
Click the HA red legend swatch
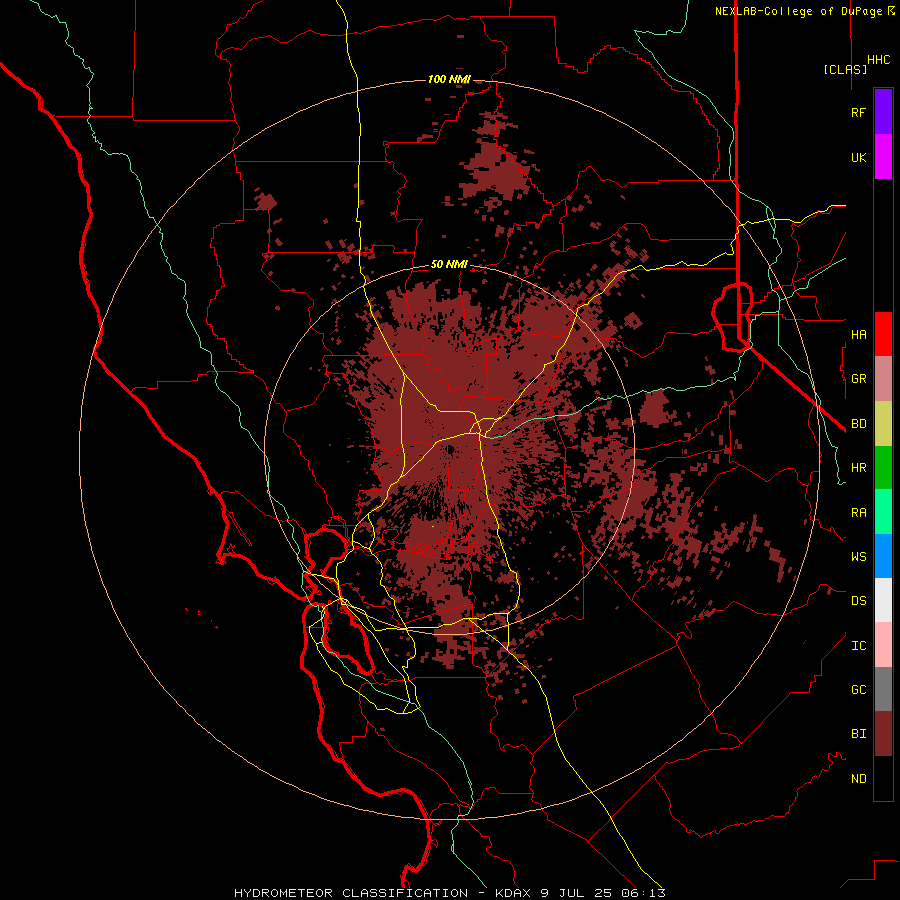(883, 334)
